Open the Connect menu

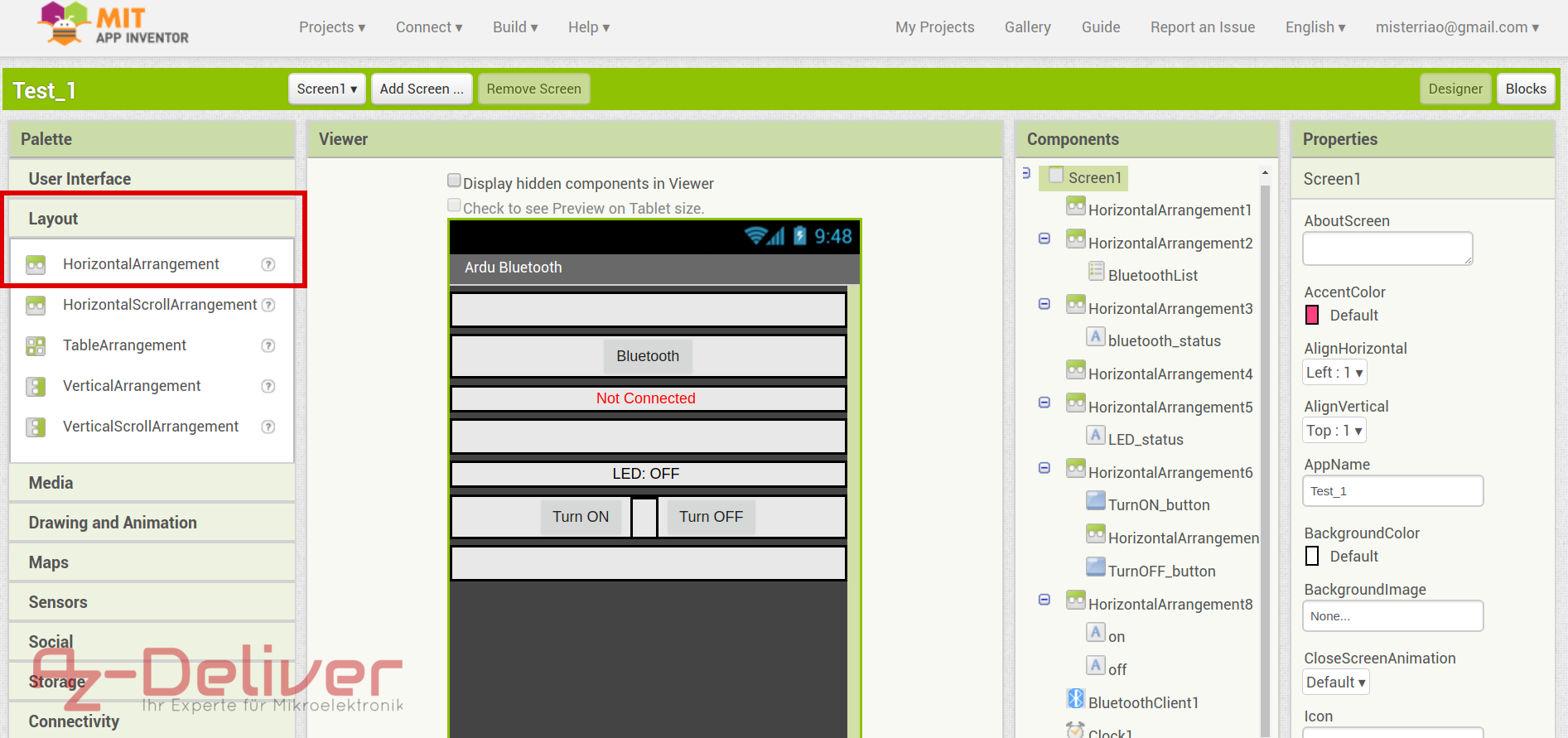[428, 27]
